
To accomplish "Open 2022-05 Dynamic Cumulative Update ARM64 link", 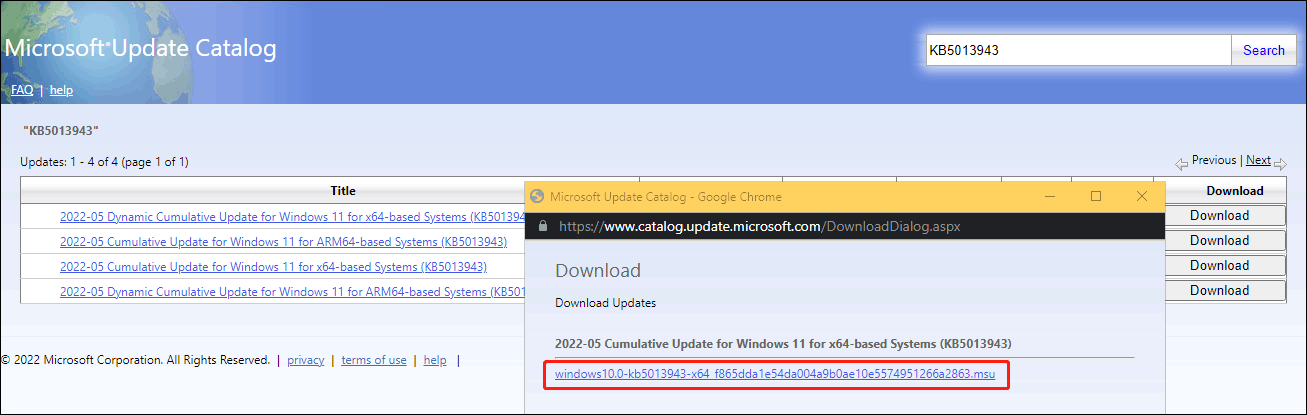I will [x=292, y=291].
